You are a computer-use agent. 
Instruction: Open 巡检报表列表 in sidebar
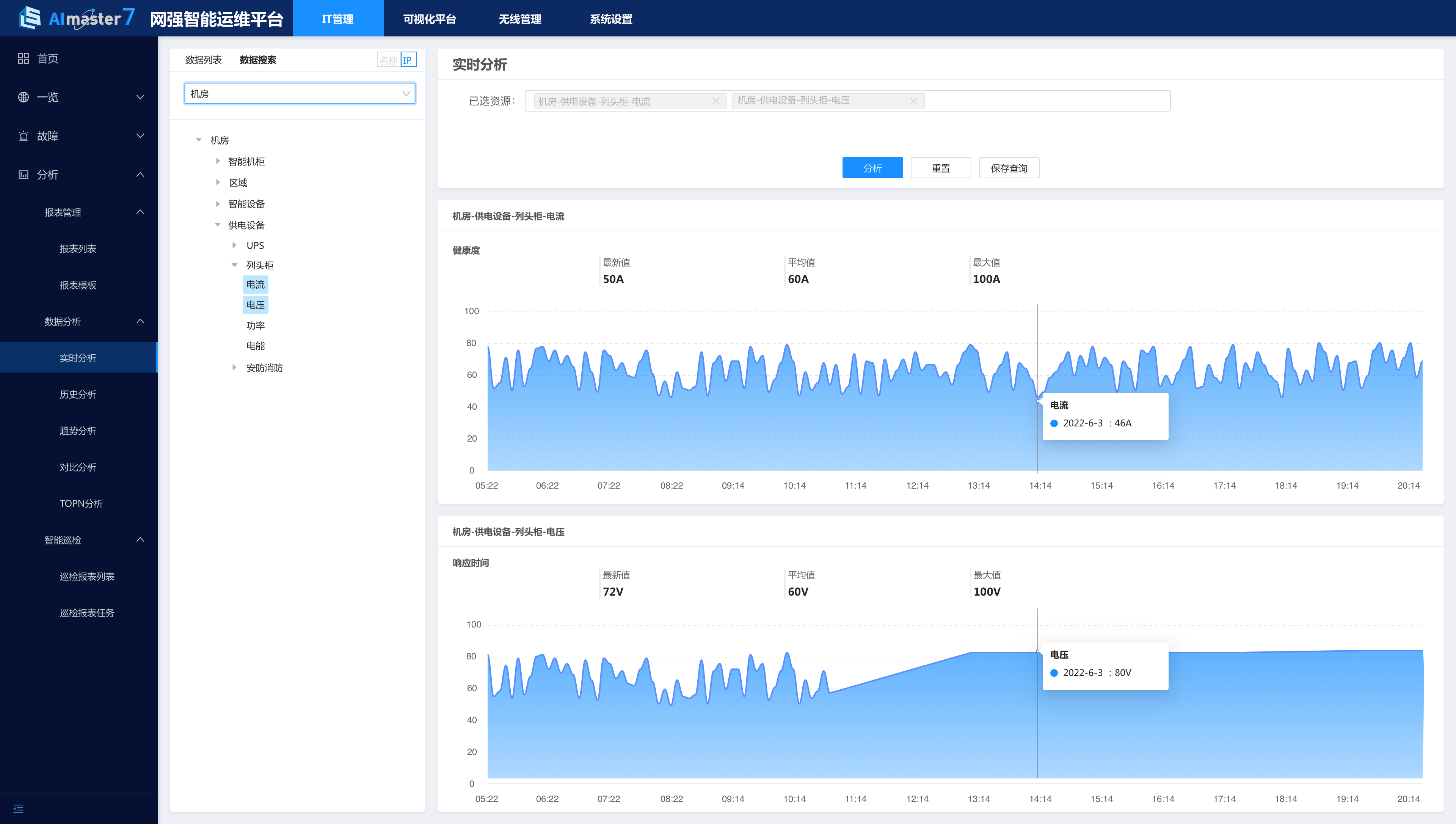point(87,576)
